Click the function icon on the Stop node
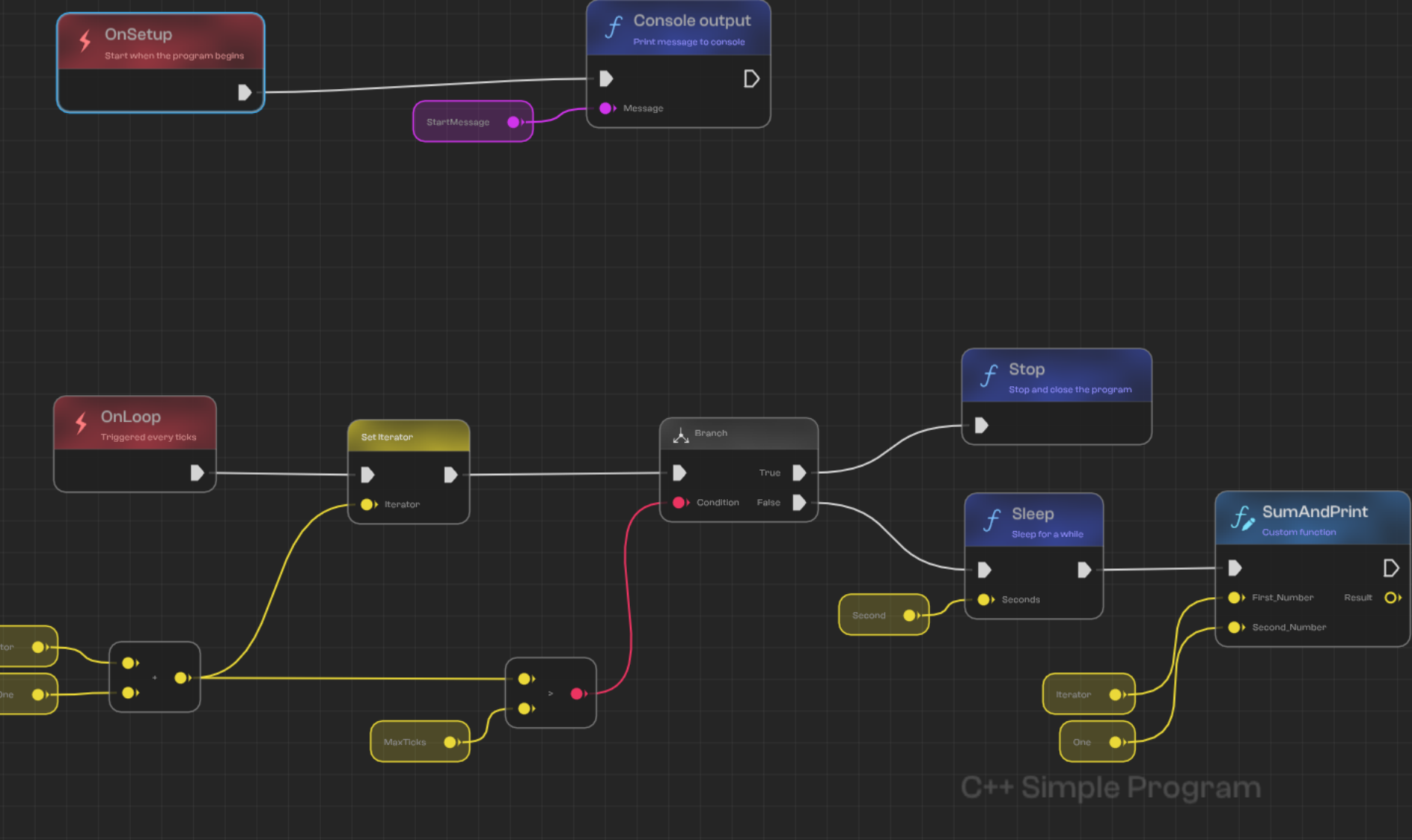The image size is (1412, 840). tap(989, 376)
